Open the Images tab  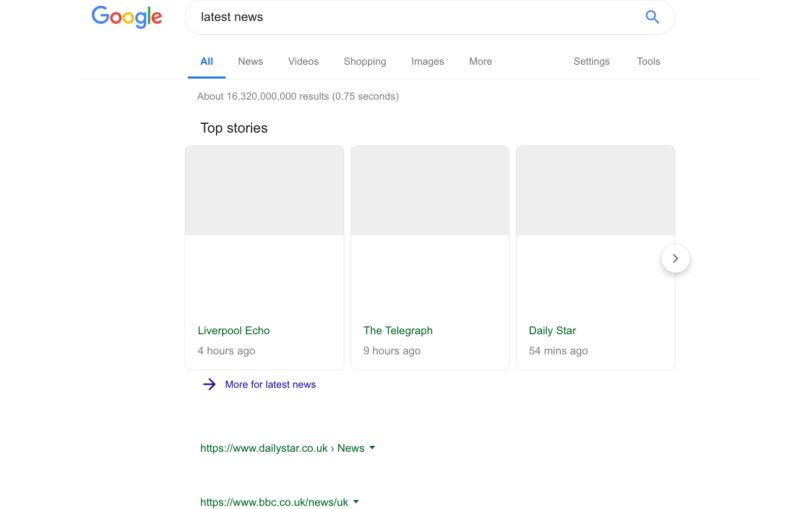427,61
